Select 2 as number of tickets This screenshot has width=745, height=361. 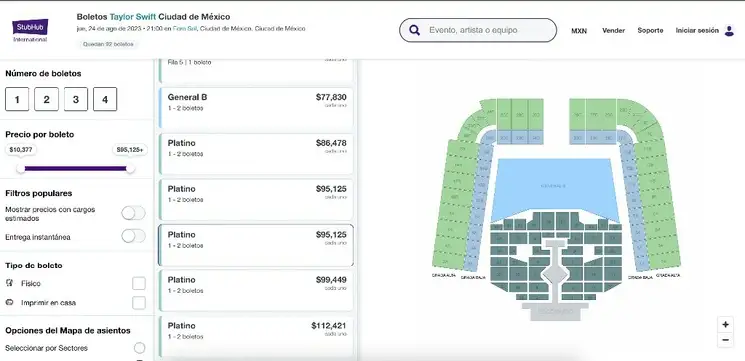(47, 99)
